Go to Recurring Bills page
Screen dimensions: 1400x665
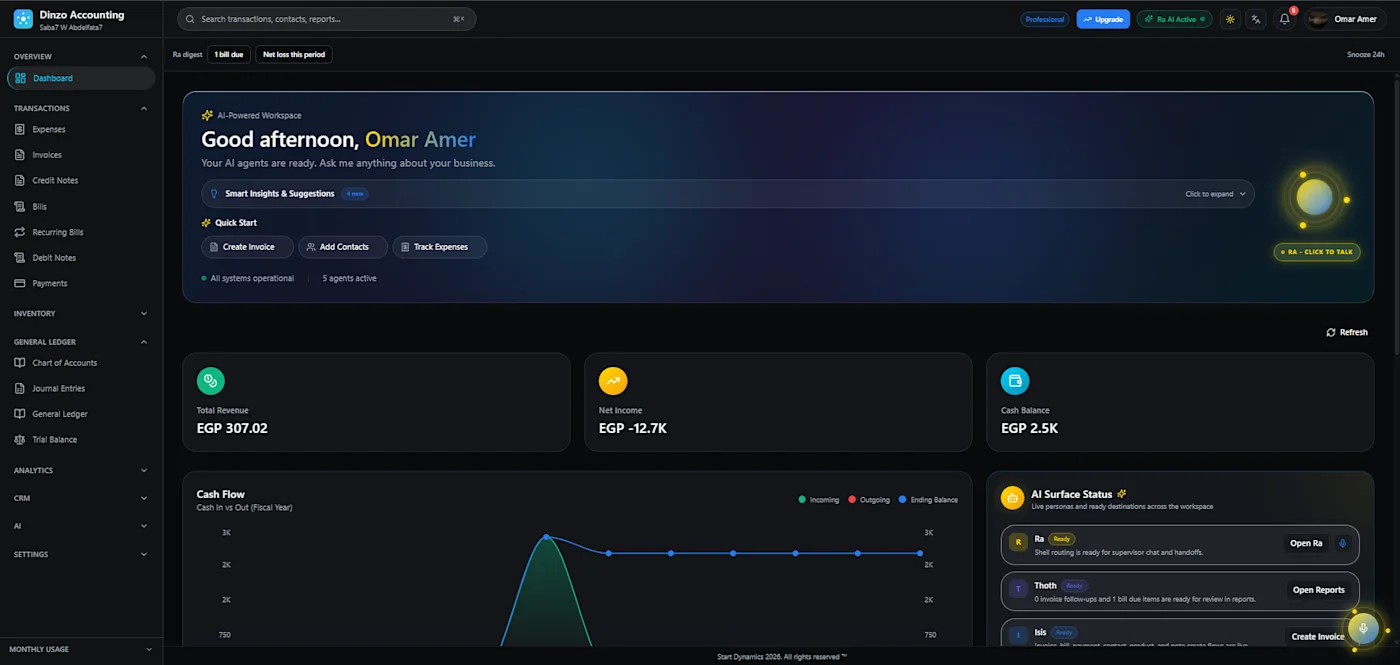tap(81, 232)
